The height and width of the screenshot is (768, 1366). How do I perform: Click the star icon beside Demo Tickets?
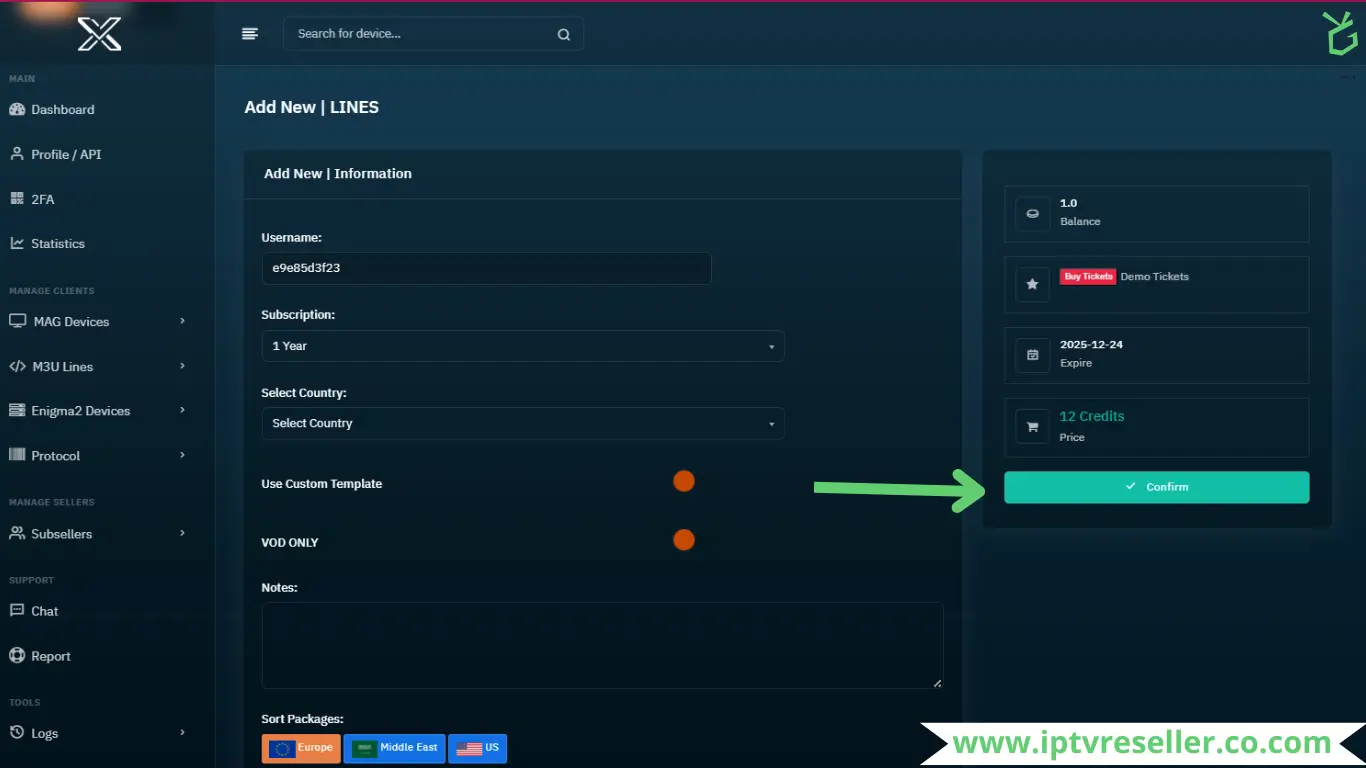coord(1032,284)
